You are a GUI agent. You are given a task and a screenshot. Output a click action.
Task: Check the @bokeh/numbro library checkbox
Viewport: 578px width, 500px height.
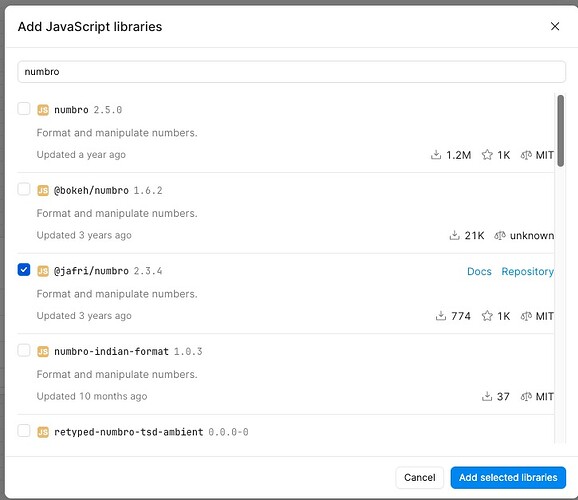click(x=24, y=189)
